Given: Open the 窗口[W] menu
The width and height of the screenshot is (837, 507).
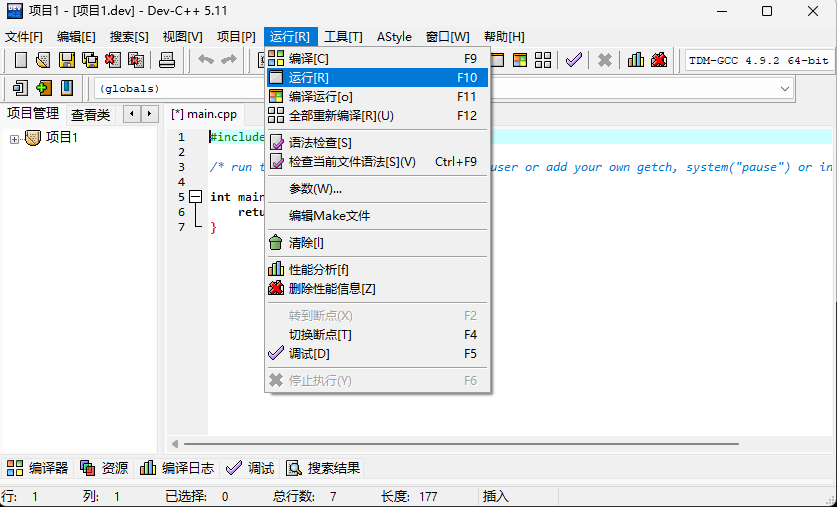Looking at the screenshot, I should tap(448, 37).
